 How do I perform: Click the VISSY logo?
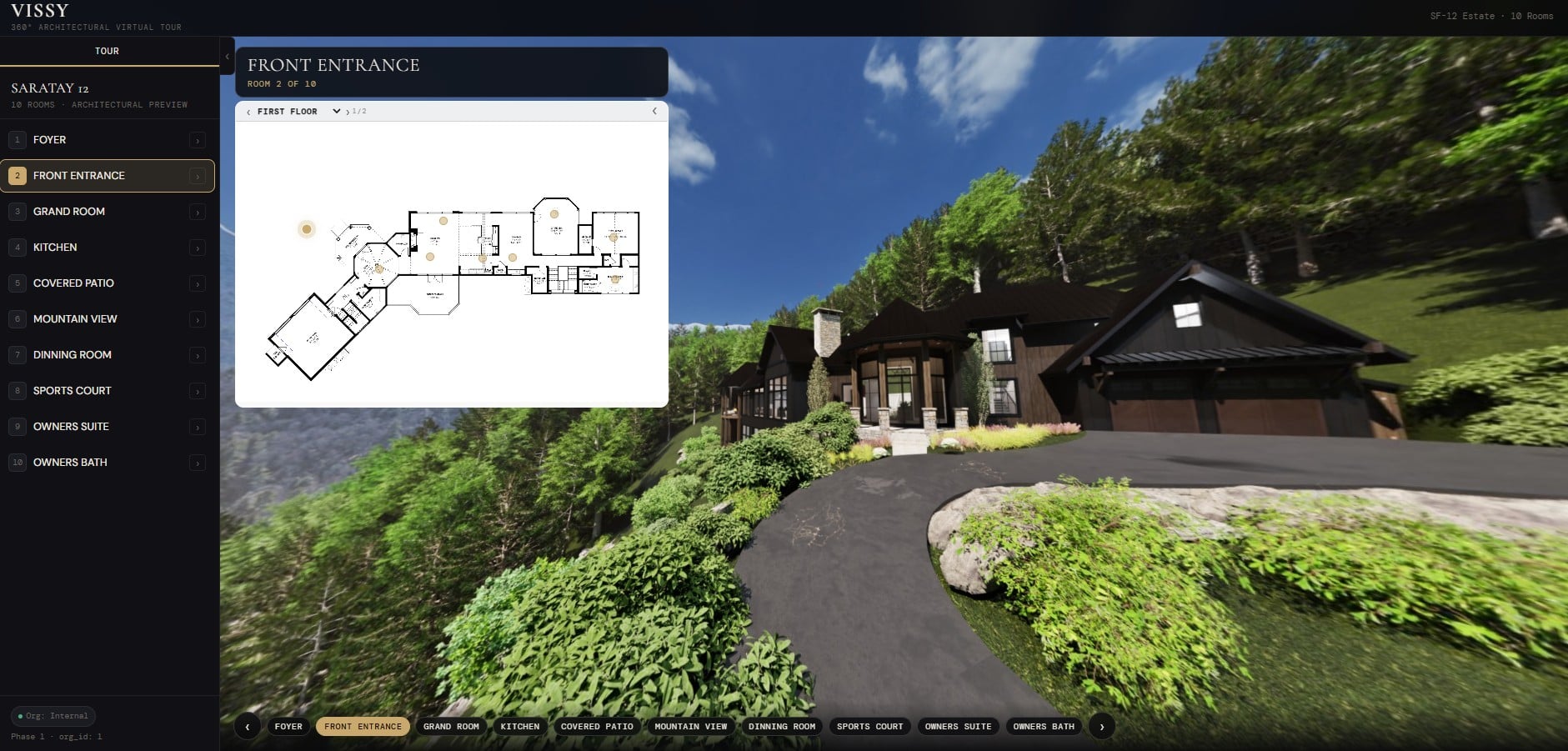(x=40, y=11)
